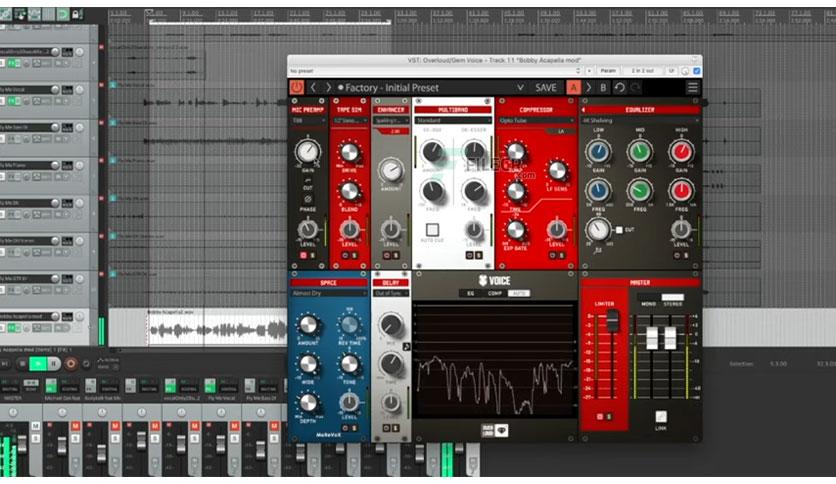836x484 pixels.
Task: Click the Equalizer collapse arrow icon
Action: click(x=584, y=110)
